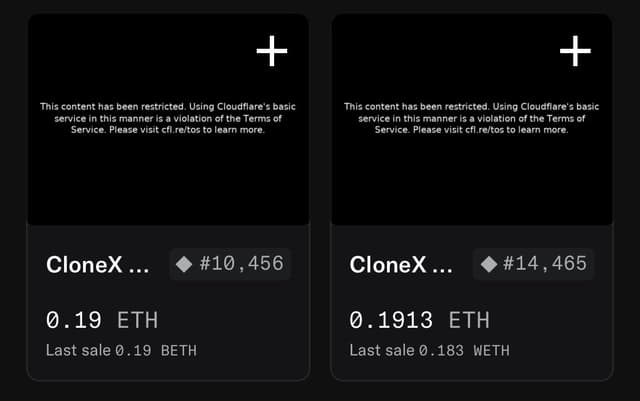Click the rarity diamond icon beside #14,465

(x=489, y=264)
